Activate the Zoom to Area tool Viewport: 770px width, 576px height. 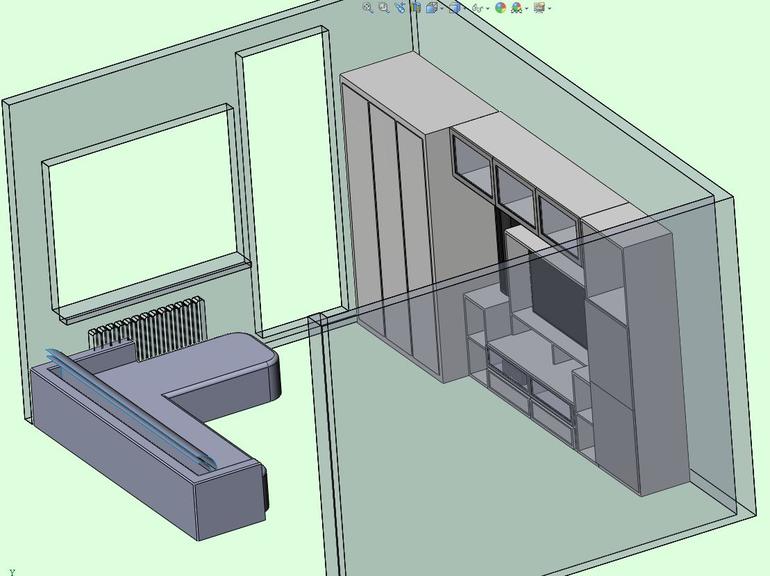[384, 7]
